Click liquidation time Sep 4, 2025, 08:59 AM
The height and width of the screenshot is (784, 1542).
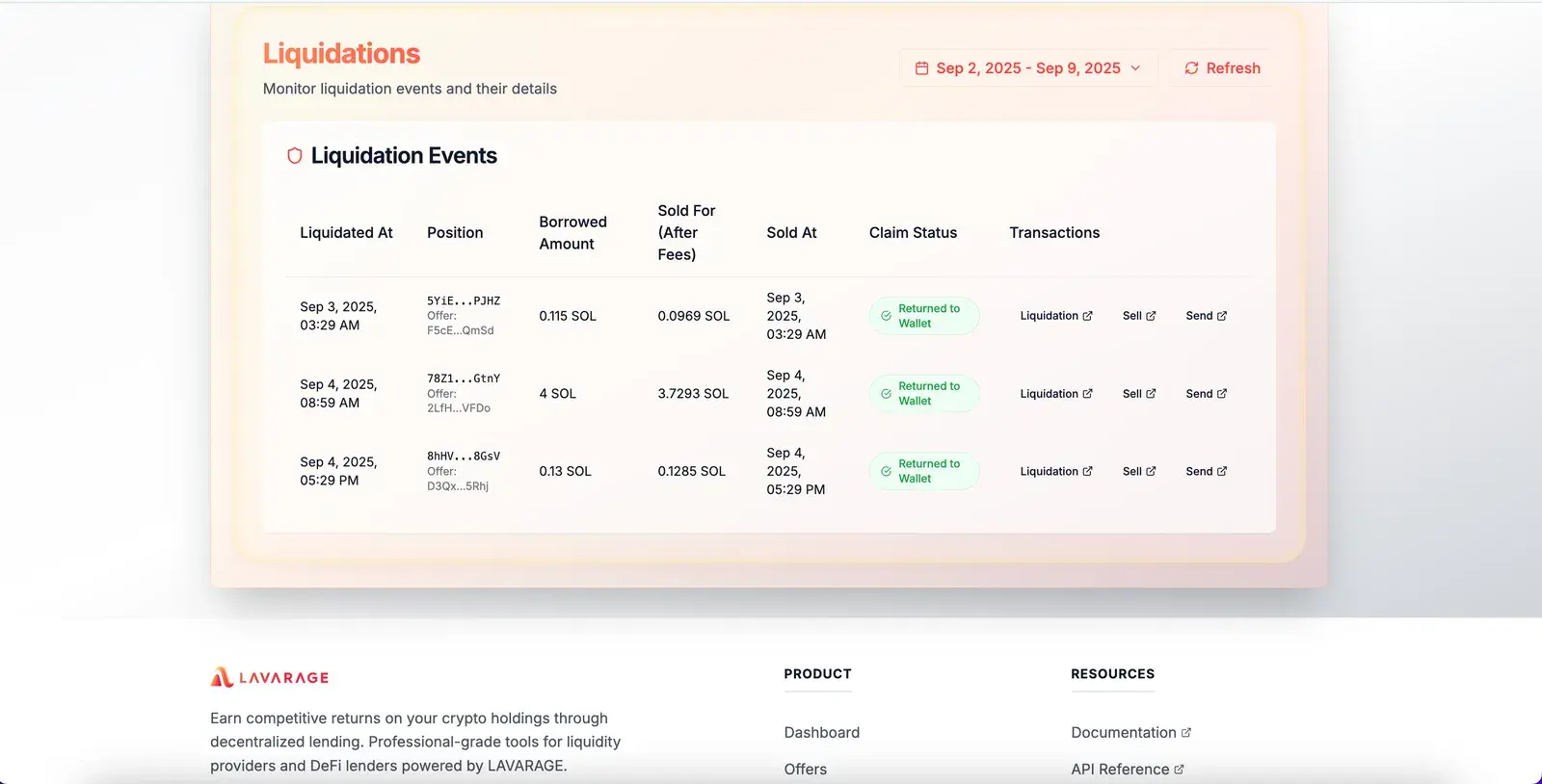pos(338,394)
